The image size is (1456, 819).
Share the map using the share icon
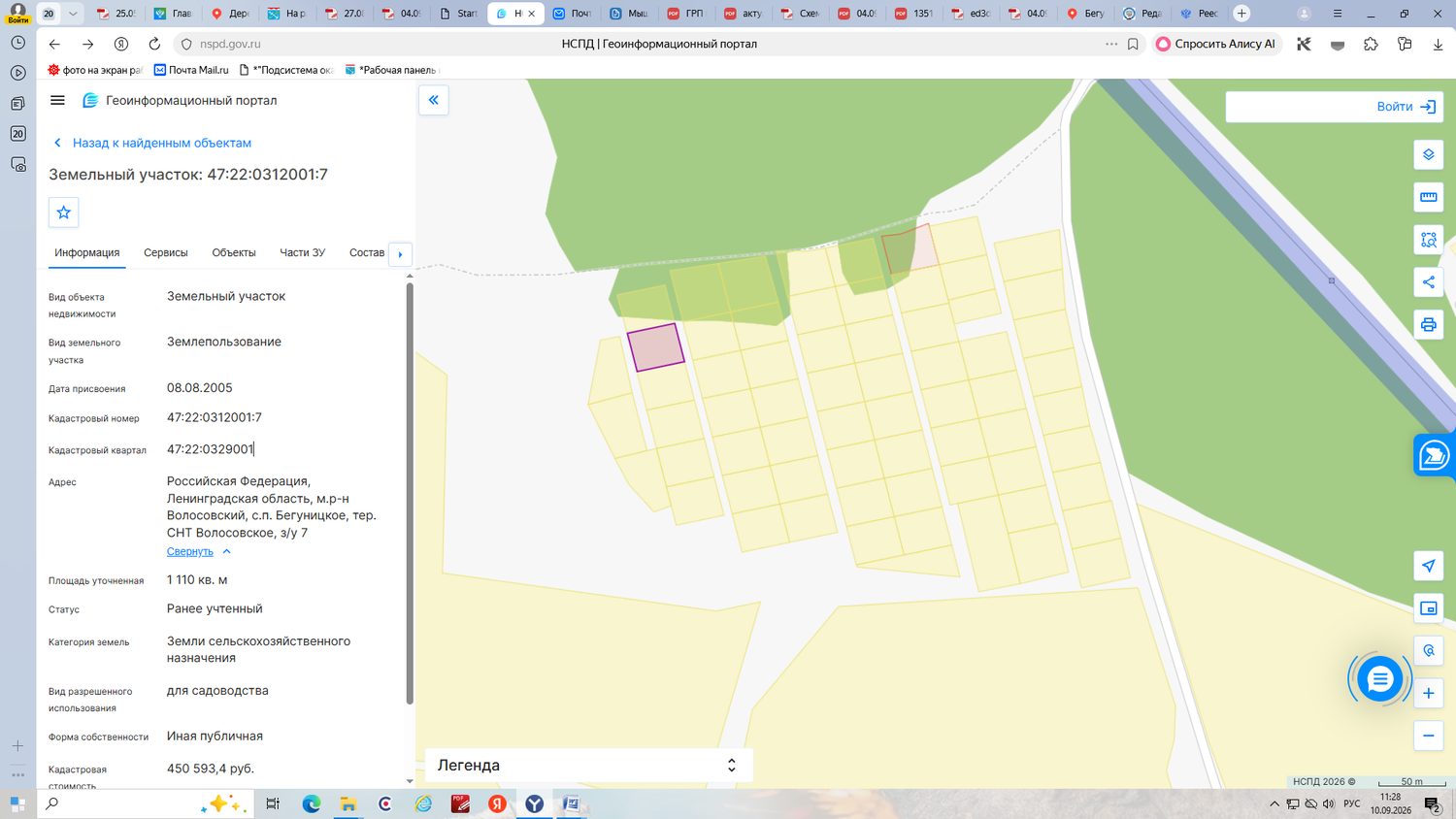tap(1429, 282)
